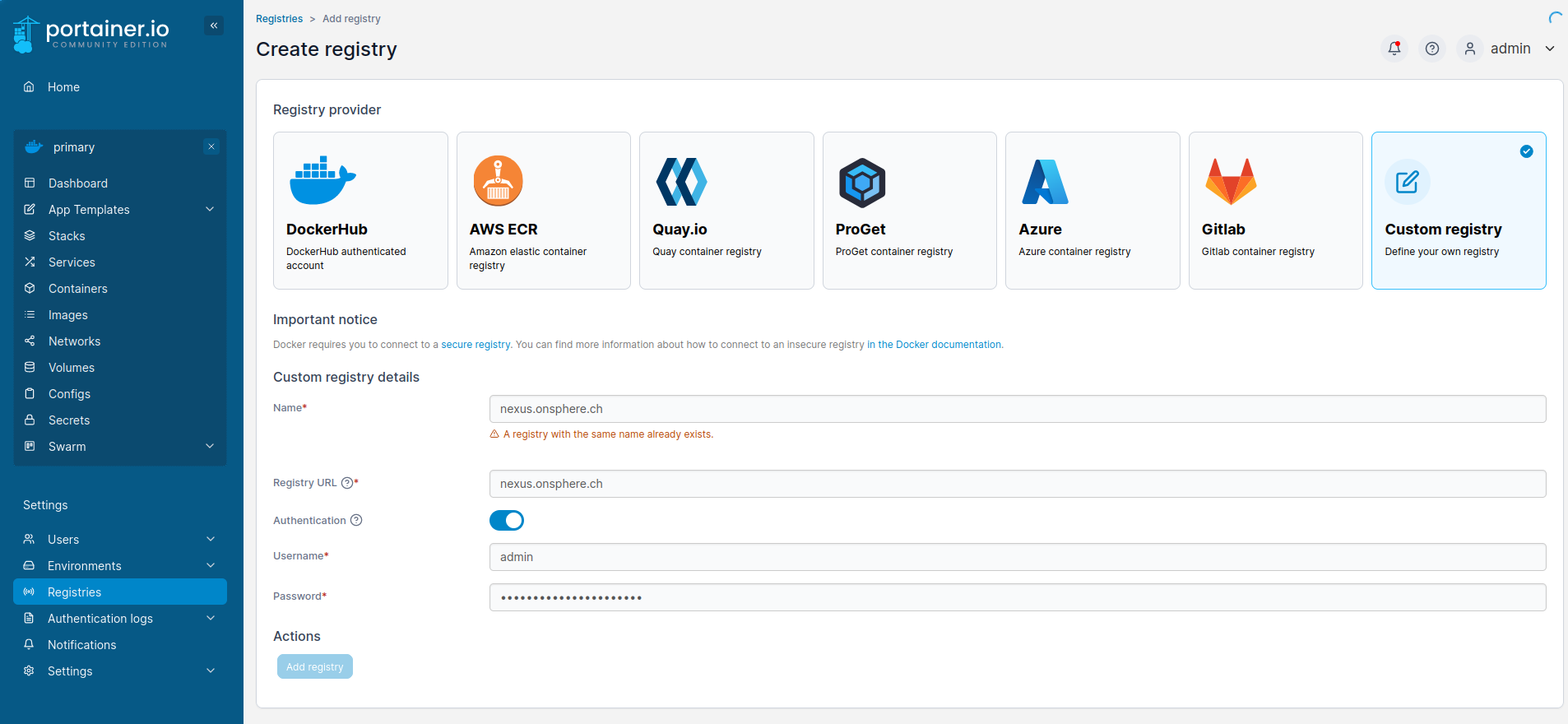Open Dashboard in the sidebar
The height and width of the screenshot is (724, 1568).
click(x=119, y=183)
